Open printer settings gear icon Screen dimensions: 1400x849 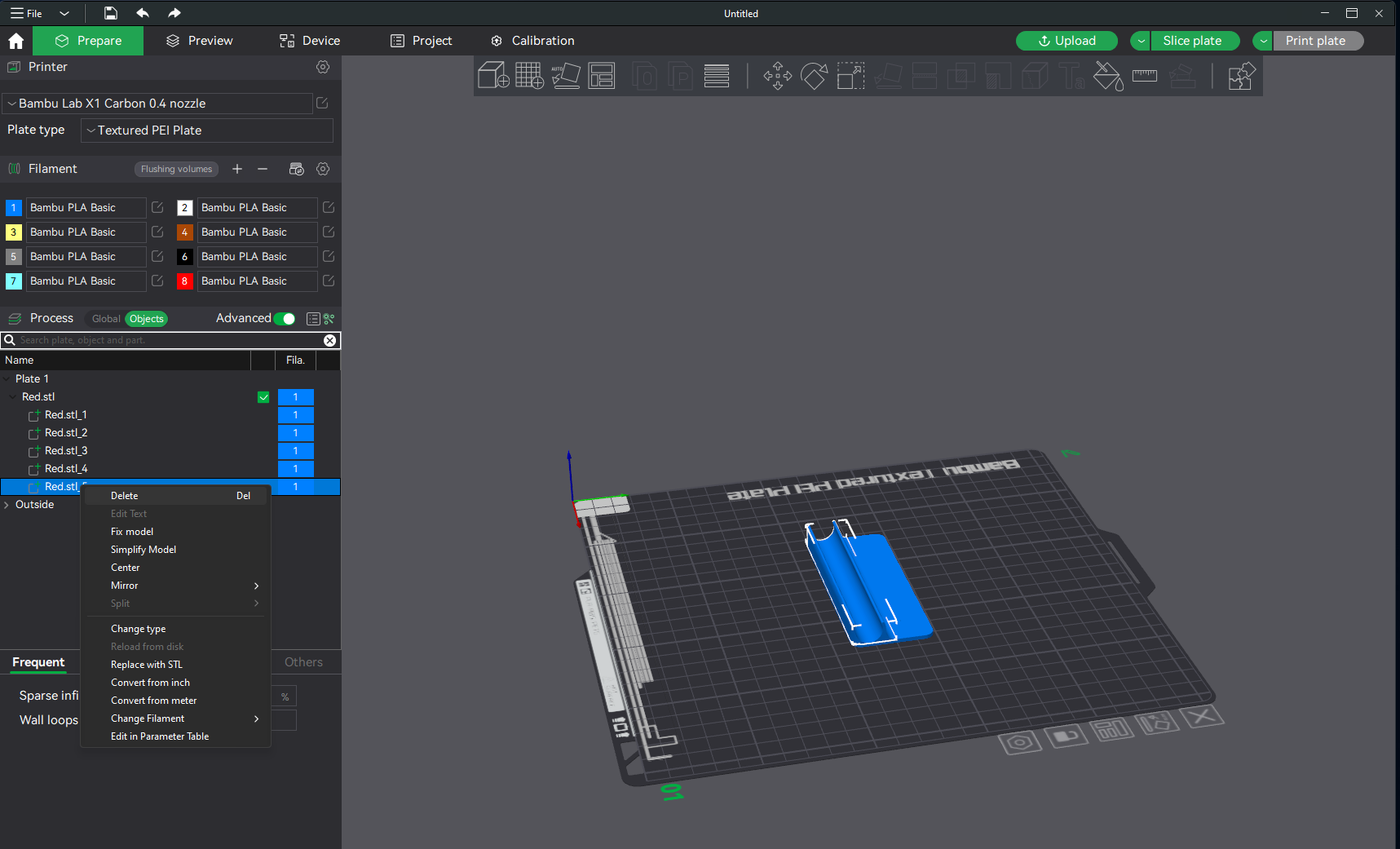(x=323, y=67)
